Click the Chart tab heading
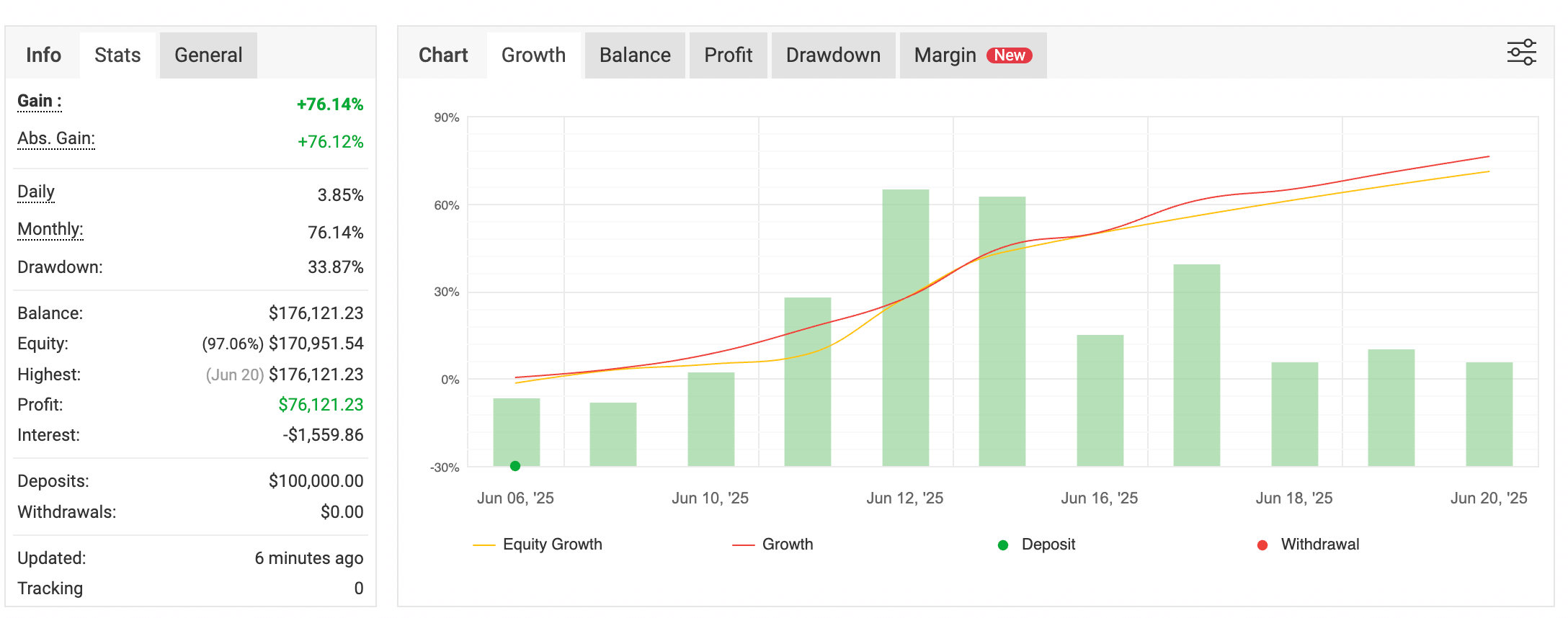 pos(443,55)
